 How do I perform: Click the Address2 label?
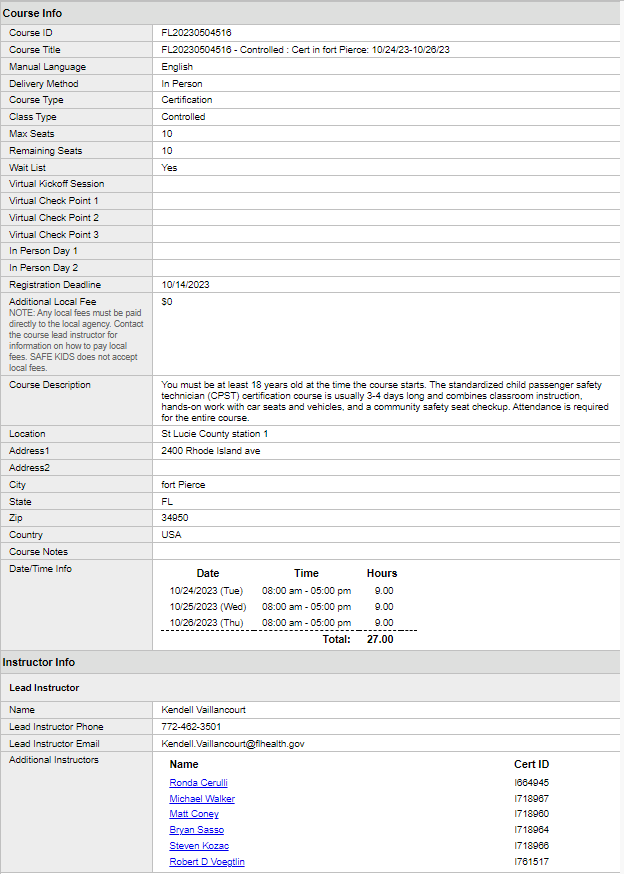pyautogui.click(x=29, y=468)
